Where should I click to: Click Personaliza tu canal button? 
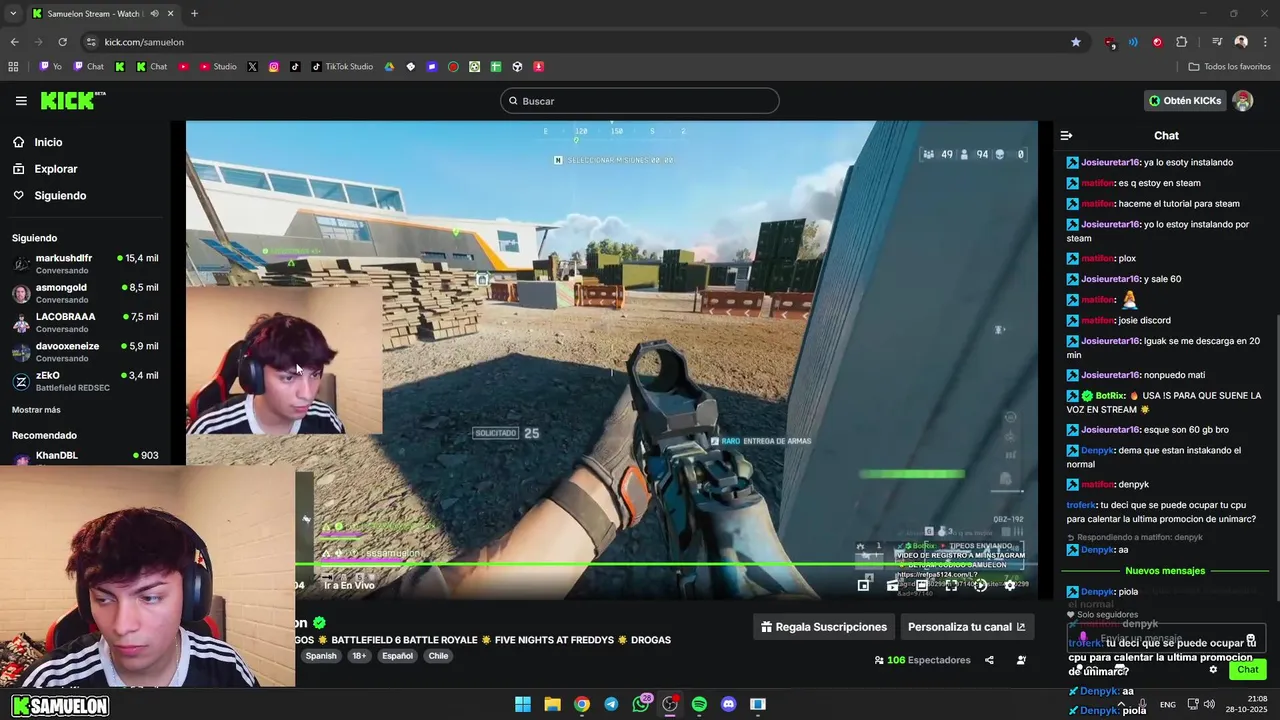click(966, 627)
